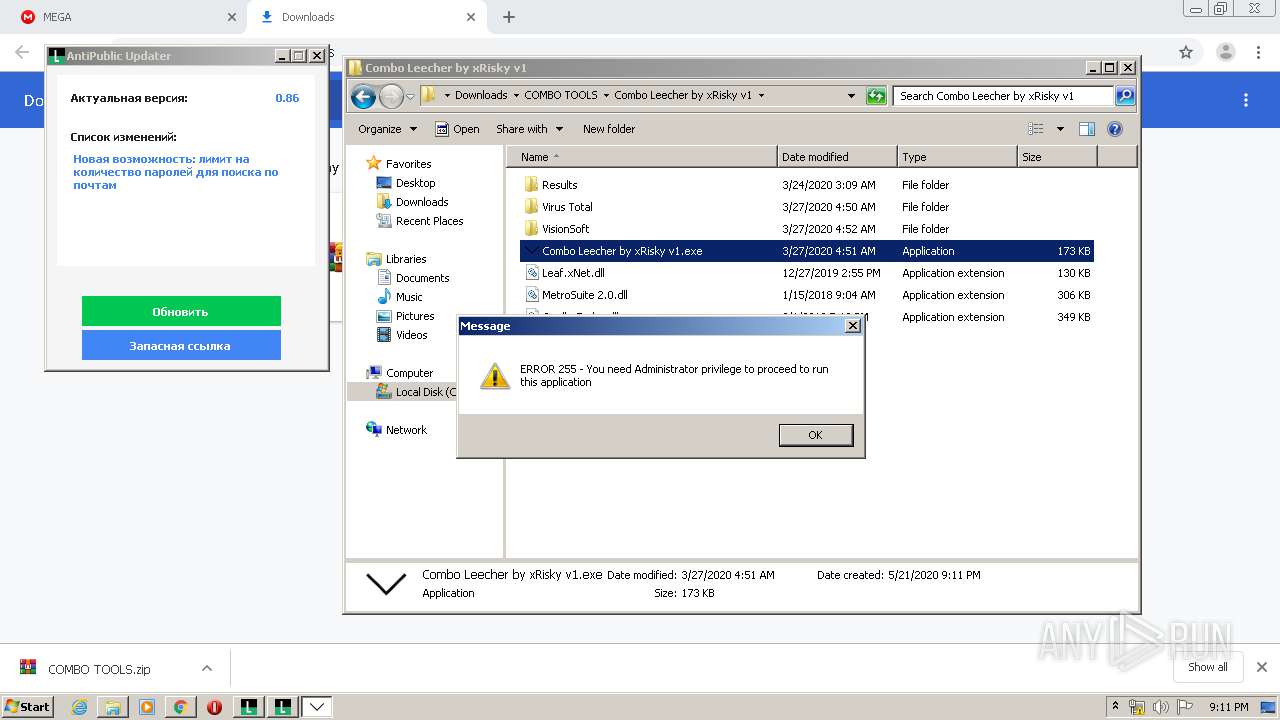This screenshot has height=720, width=1280.
Task: Bookmark this page with star icon
Action: pyautogui.click(x=1186, y=52)
